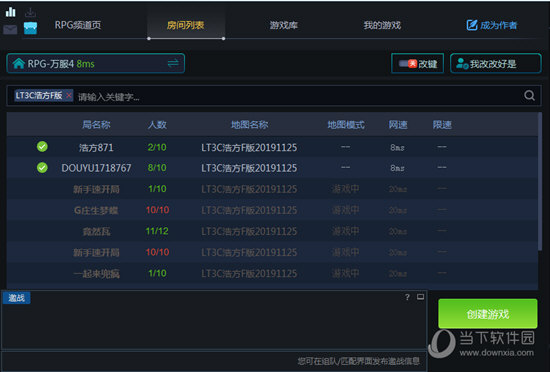The height and width of the screenshot is (372, 550).
Task: Sort by 局名称 column header
Action: point(96,124)
